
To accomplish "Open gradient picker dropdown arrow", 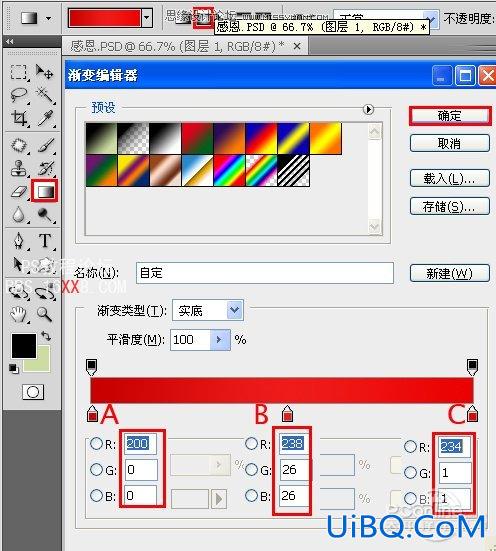I will click(147, 18).
